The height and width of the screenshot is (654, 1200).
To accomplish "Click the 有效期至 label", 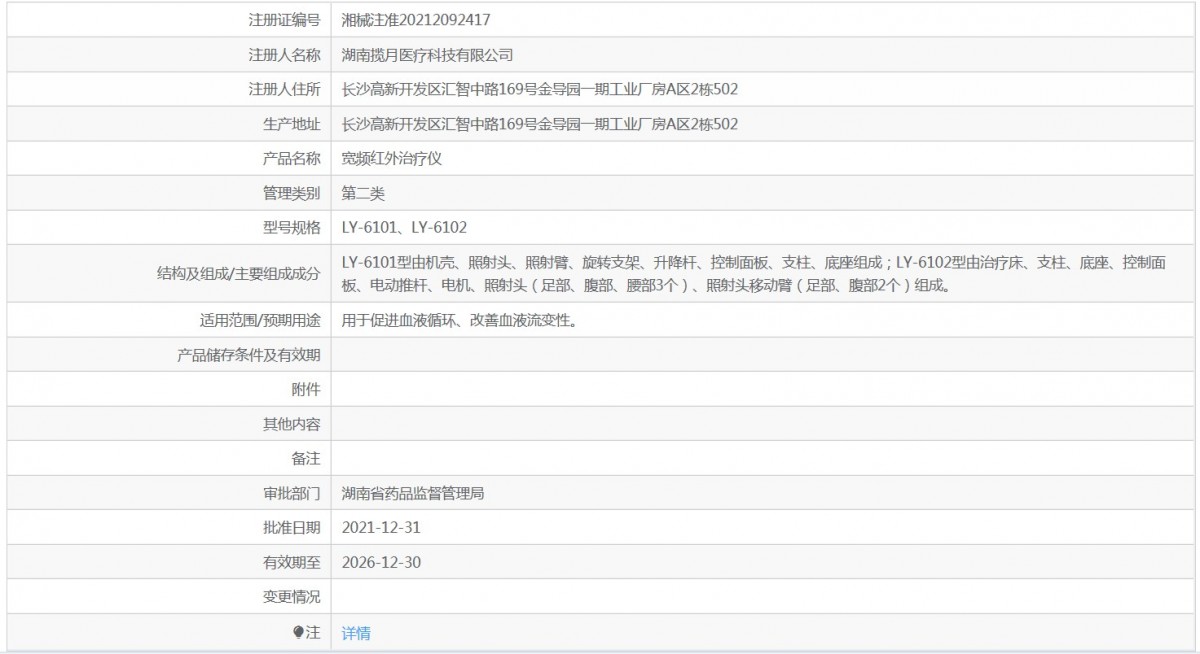I will pyautogui.click(x=291, y=562).
